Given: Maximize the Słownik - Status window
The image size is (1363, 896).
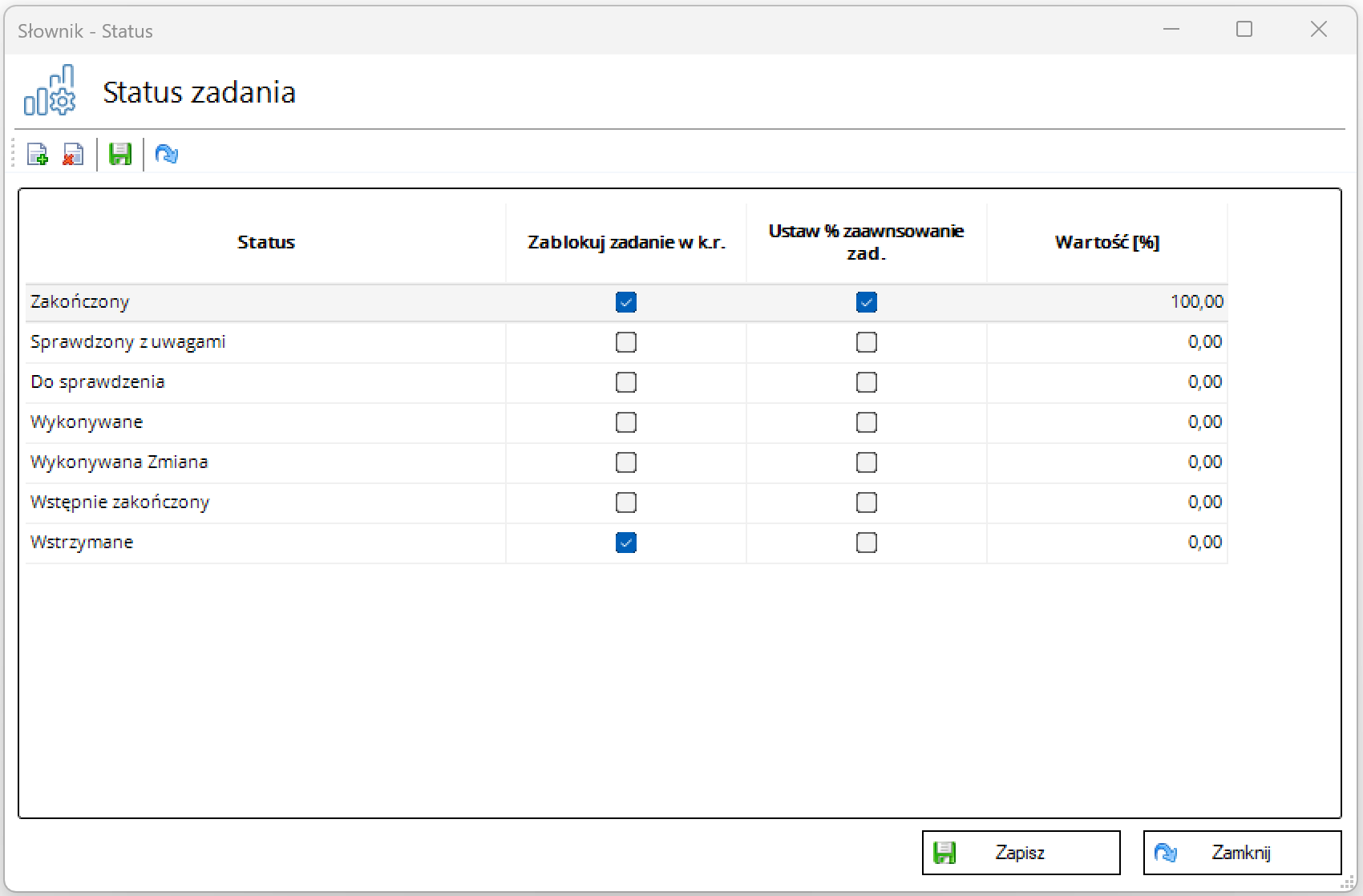Looking at the screenshot, I should click(1244, 30).
